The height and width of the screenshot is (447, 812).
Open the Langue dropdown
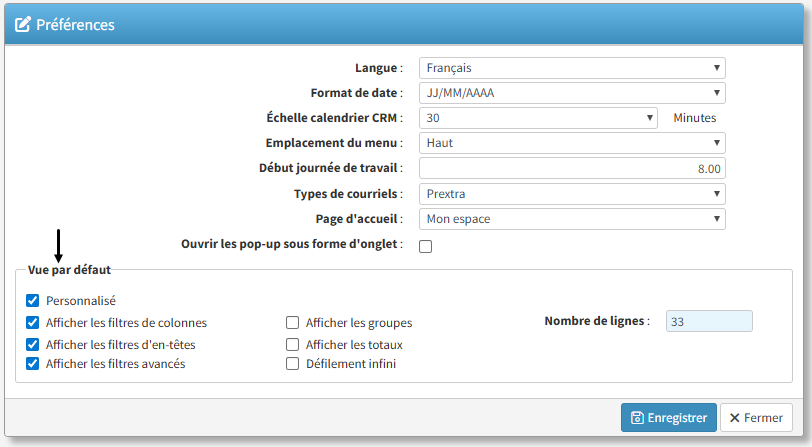[571, 68]
